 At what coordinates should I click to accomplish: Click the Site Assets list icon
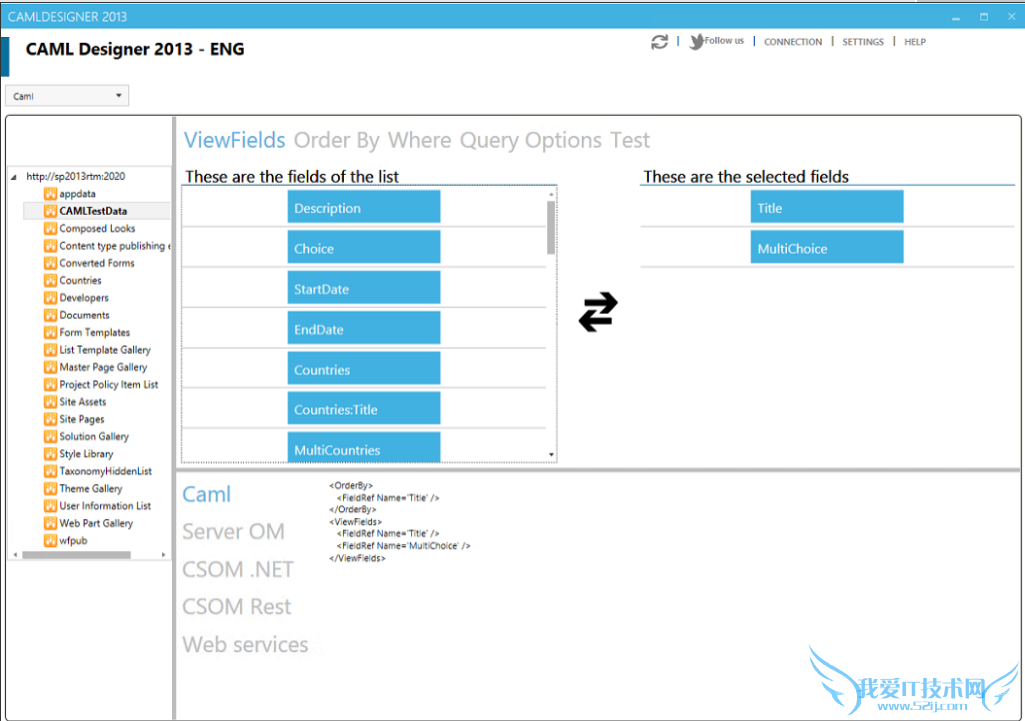coord(50,401)
